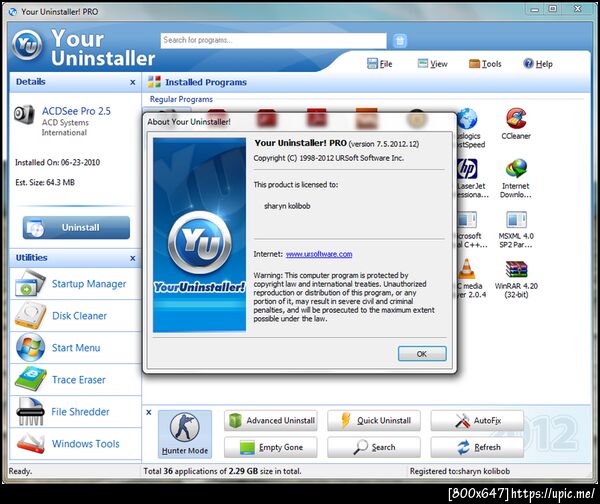
Task: Click 'Est. Size: 64.3 MB' text
Action: [45, 182]
